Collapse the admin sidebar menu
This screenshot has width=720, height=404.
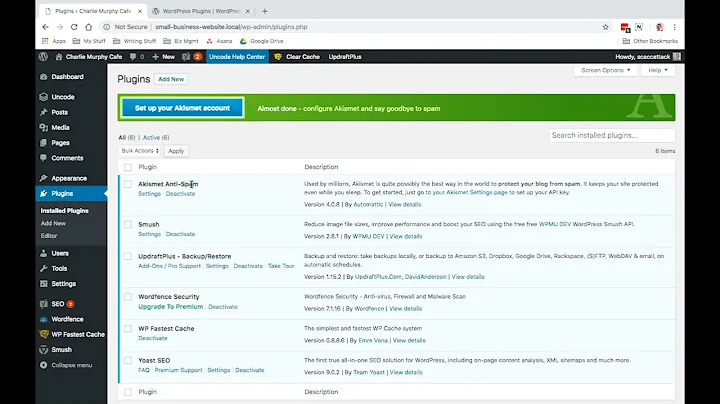[x=66, y=365]
